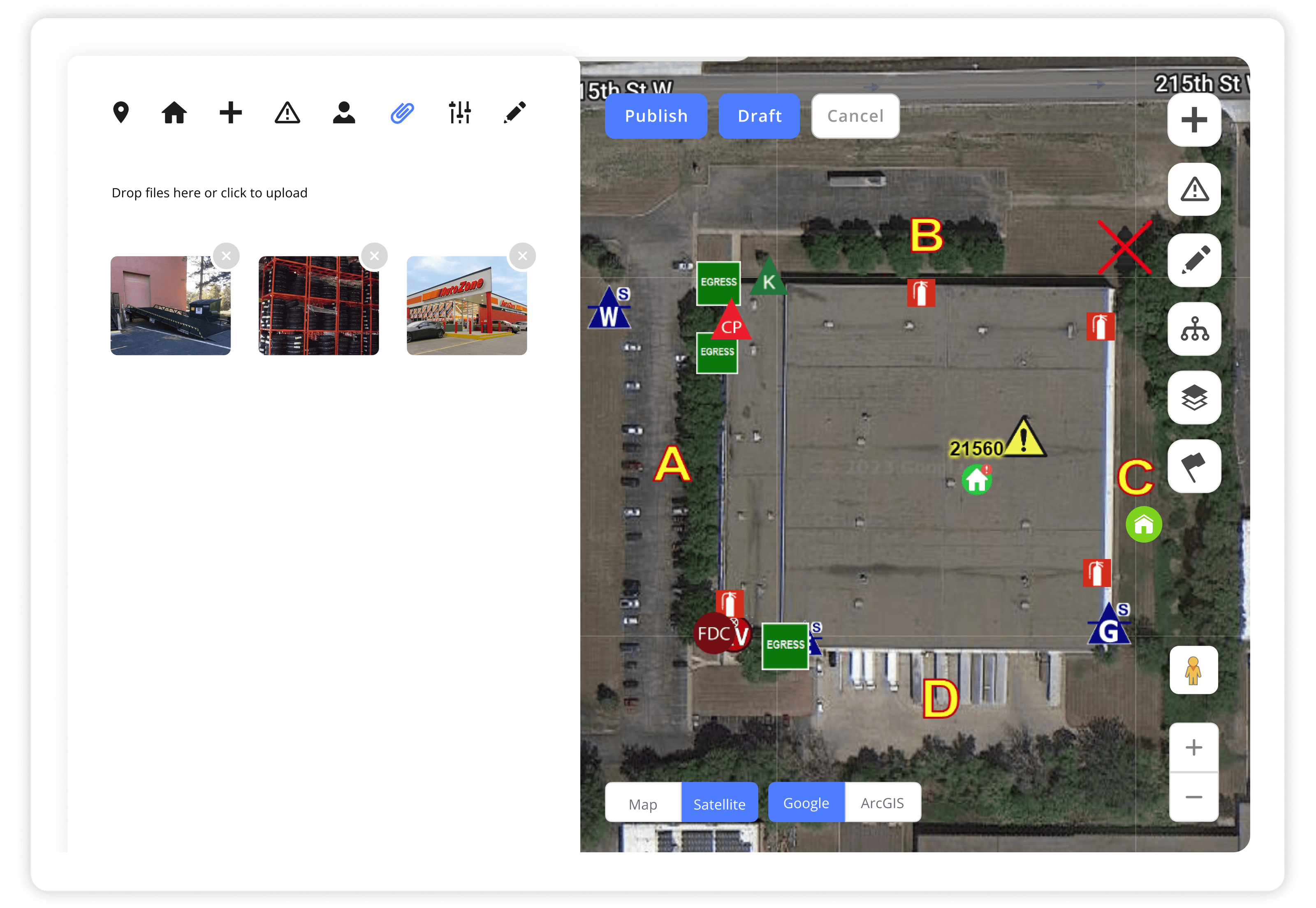Open the settings sliders tab
Screen dimensions: 1316x908
click(x=459, y=113)
